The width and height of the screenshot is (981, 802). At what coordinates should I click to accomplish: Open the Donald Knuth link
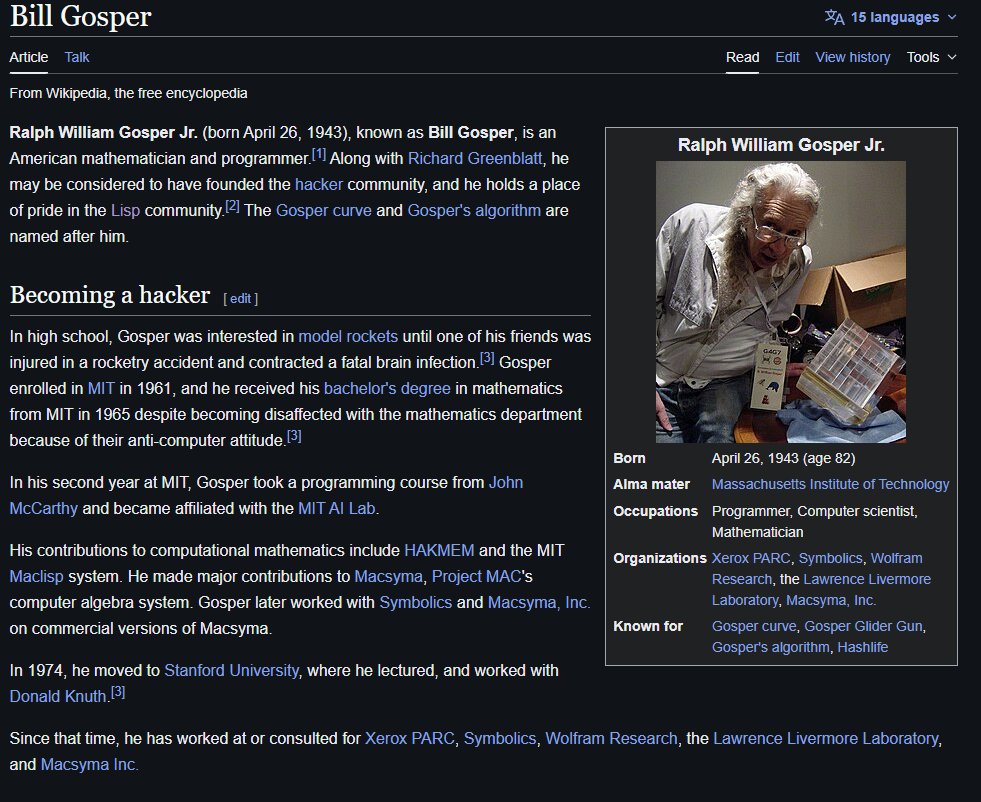(x=58, y=697)
